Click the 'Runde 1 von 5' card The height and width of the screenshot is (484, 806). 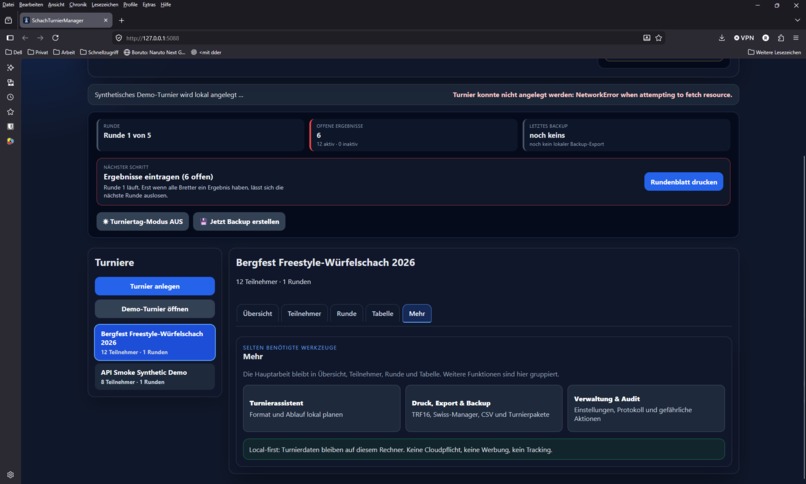coord(200,135)
